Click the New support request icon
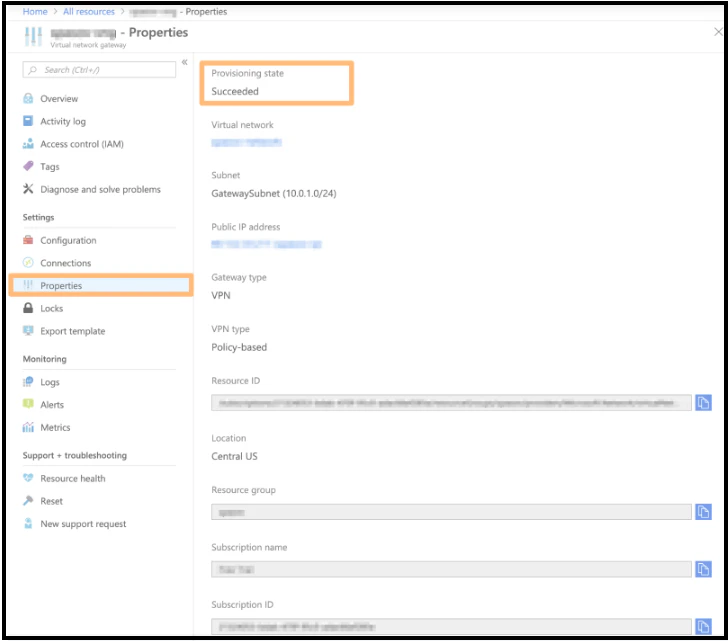This screenshot has height=641, width=728. [x=28, y=524]
